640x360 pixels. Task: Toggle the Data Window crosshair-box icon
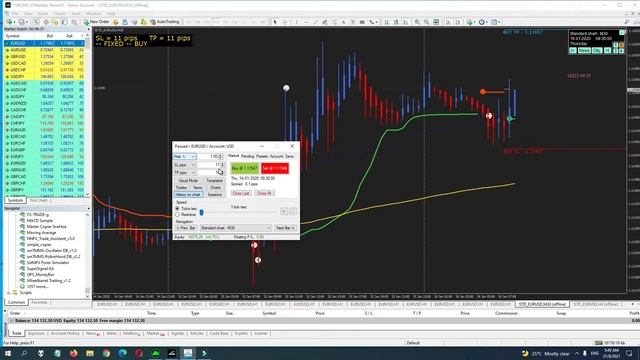click(46, 22)
